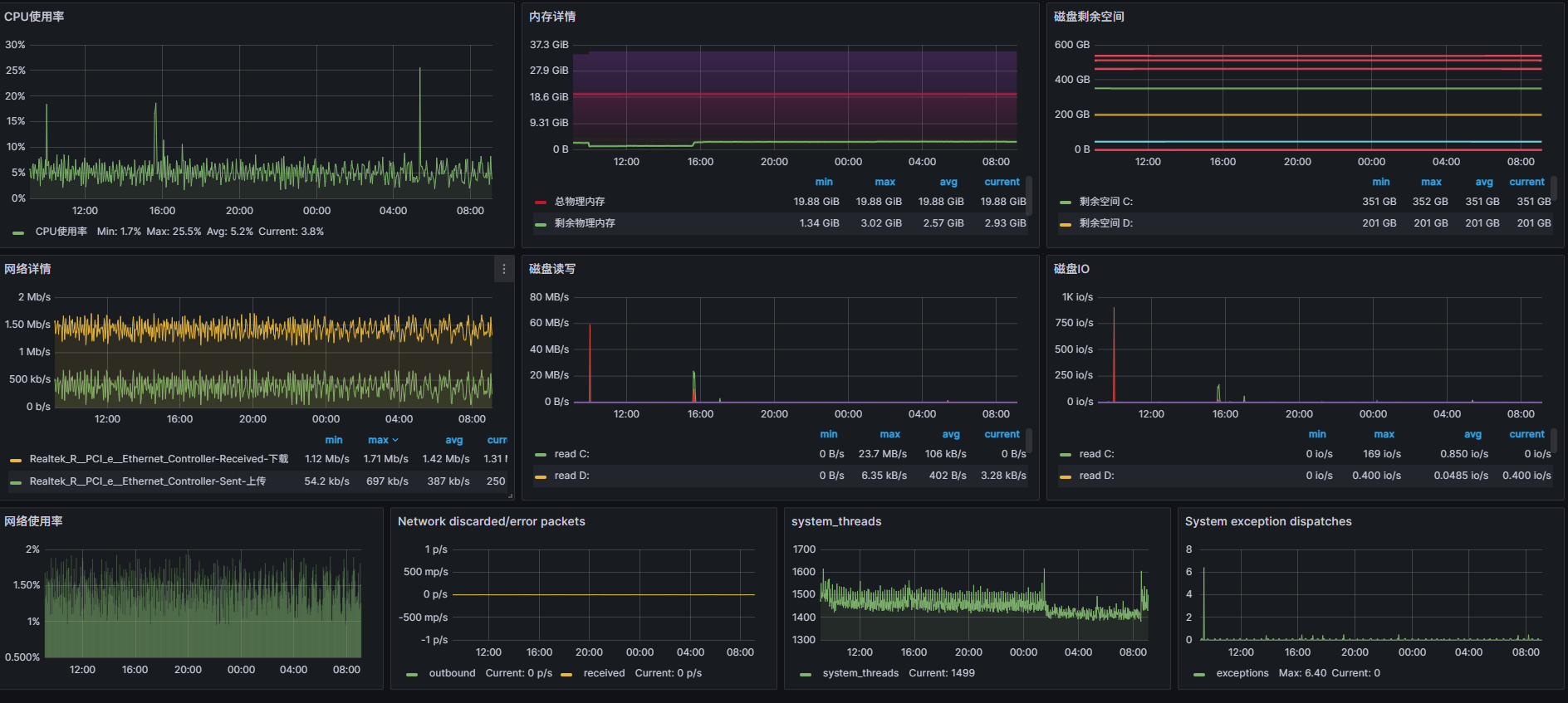
Task: Click green system_threads legend series marker
Action: [805, 674]
